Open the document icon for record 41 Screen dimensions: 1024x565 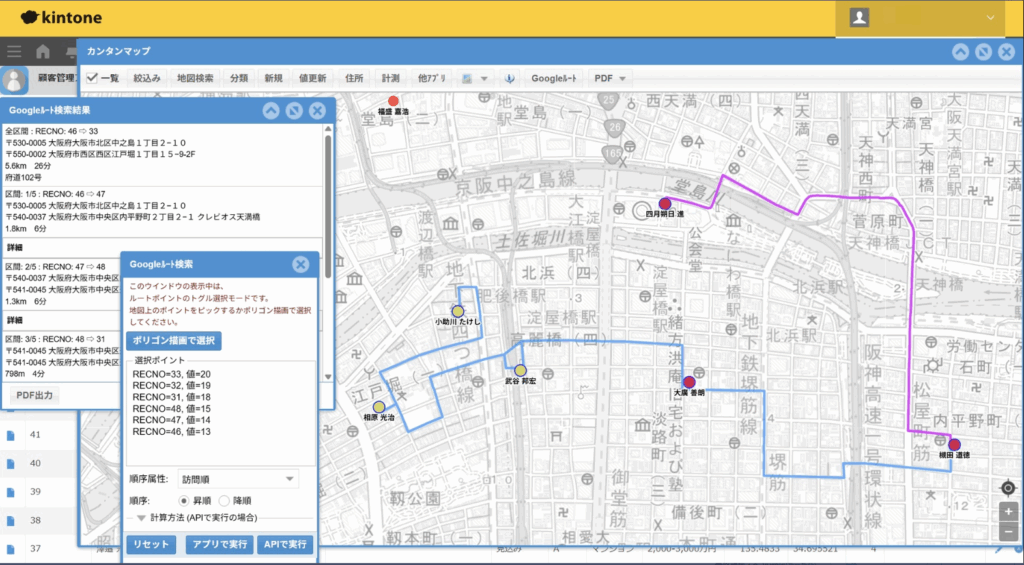pyautogui.click(x=11, y=435)
